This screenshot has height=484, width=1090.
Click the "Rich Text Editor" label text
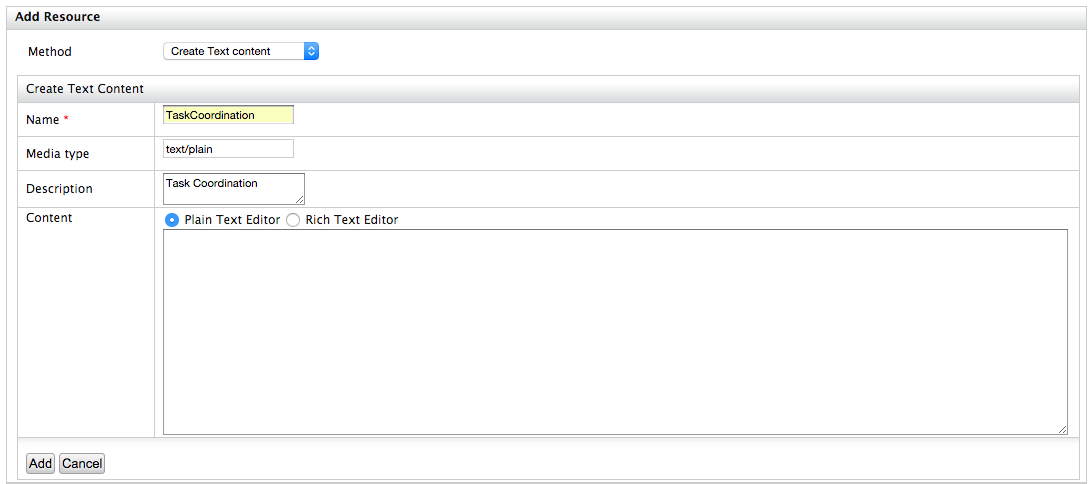pyautogui.click(x=352, y=220)
